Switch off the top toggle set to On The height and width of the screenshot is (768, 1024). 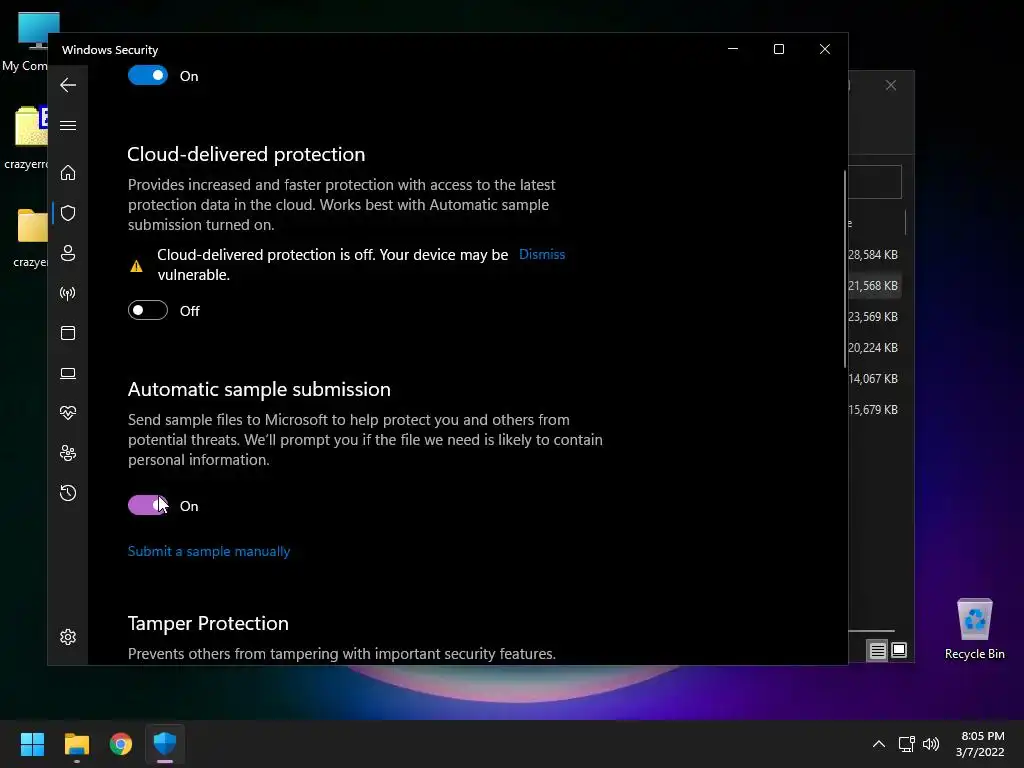coord(148,75)
